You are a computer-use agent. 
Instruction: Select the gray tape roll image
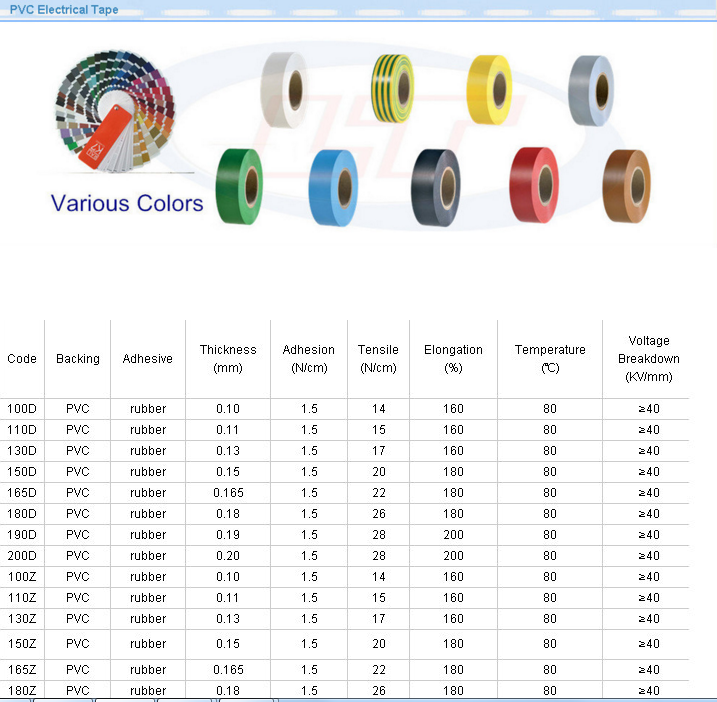point(591,91)
